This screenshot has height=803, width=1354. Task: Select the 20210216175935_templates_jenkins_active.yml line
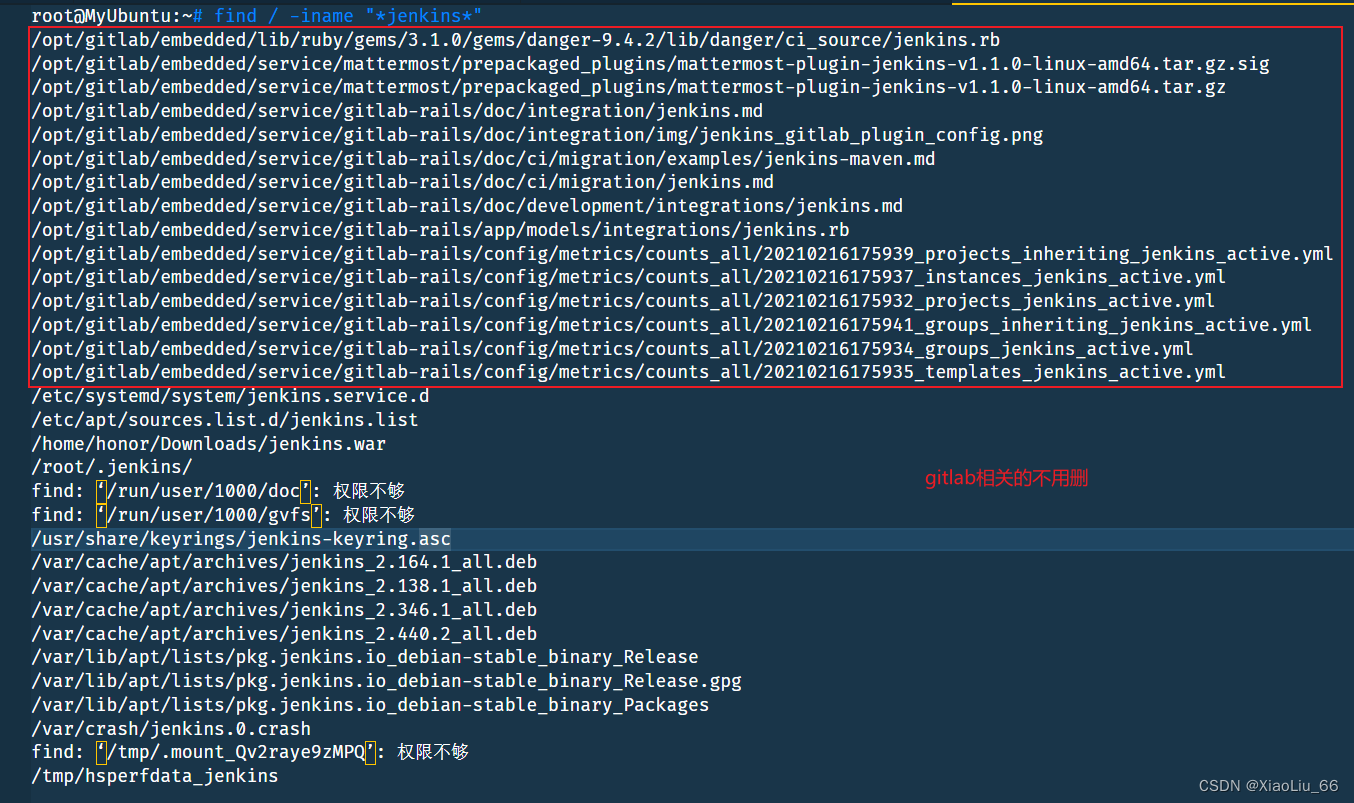[629, 372]
